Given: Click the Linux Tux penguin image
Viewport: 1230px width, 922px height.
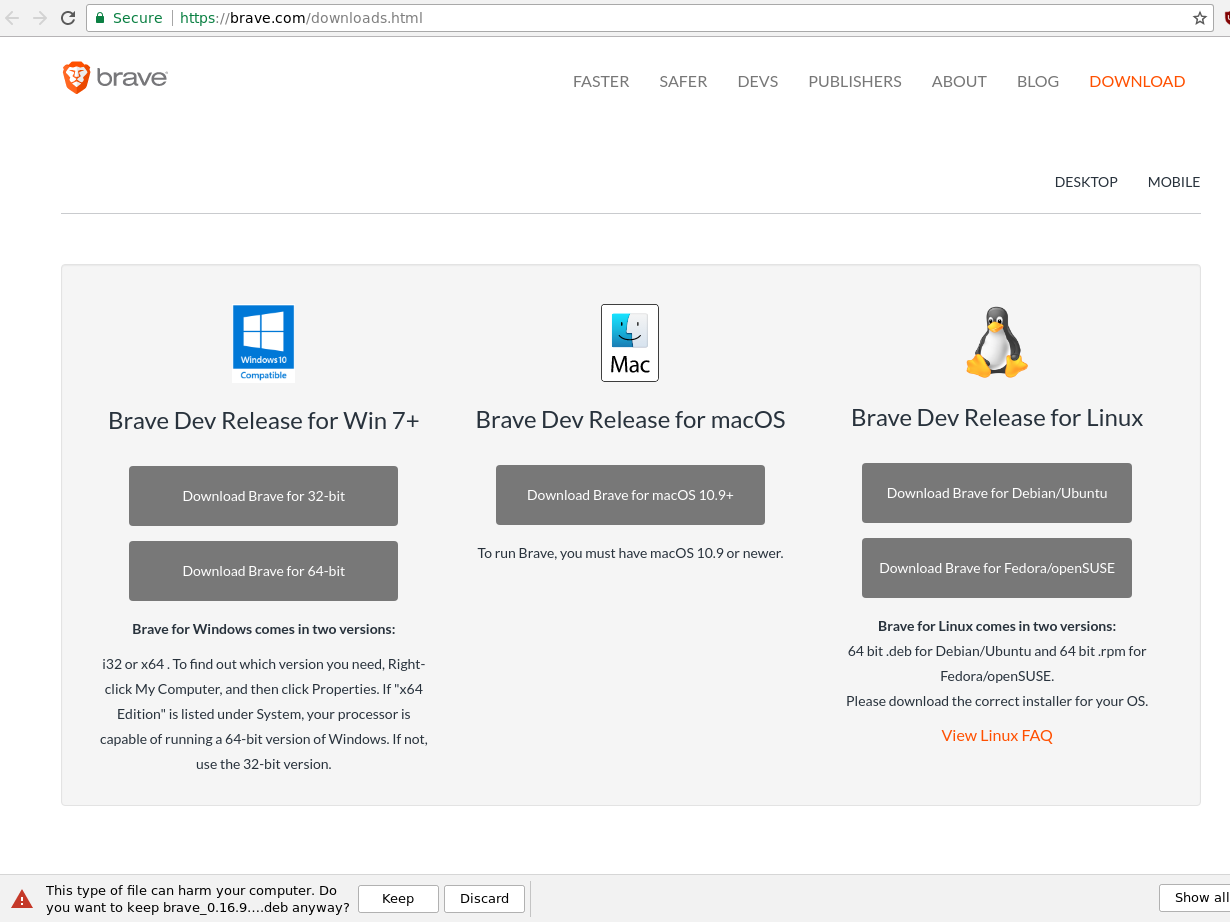Looking at the screenshot, I should pyautogui.click(x=997, y=342).
